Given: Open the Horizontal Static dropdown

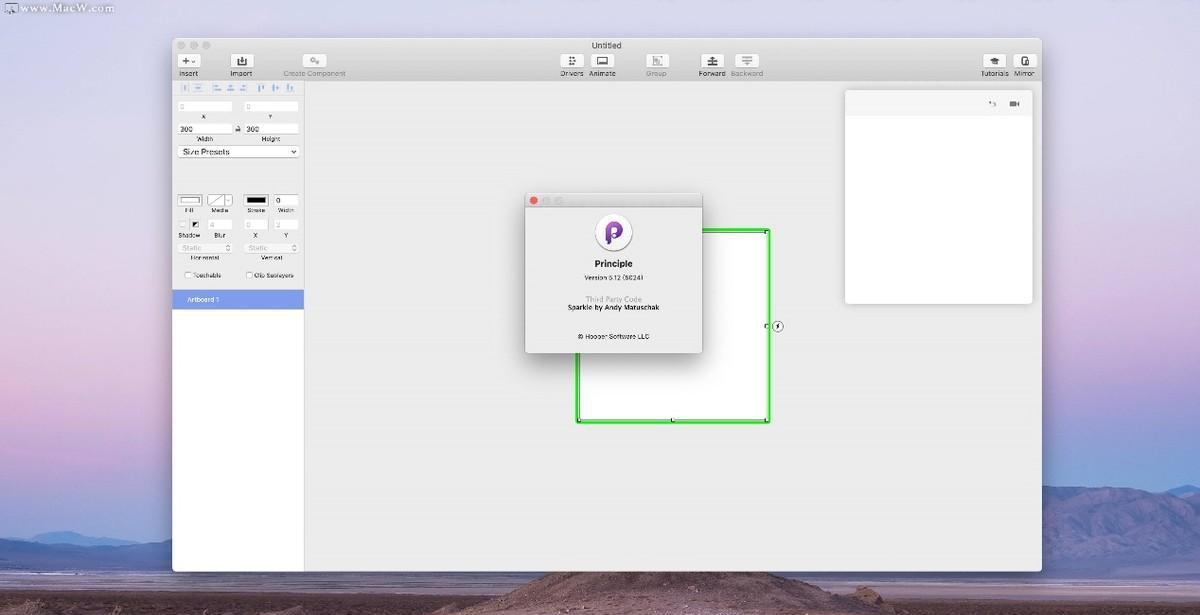Looking at the screenshot, I should pyautogui.click(x=205, y=248).
